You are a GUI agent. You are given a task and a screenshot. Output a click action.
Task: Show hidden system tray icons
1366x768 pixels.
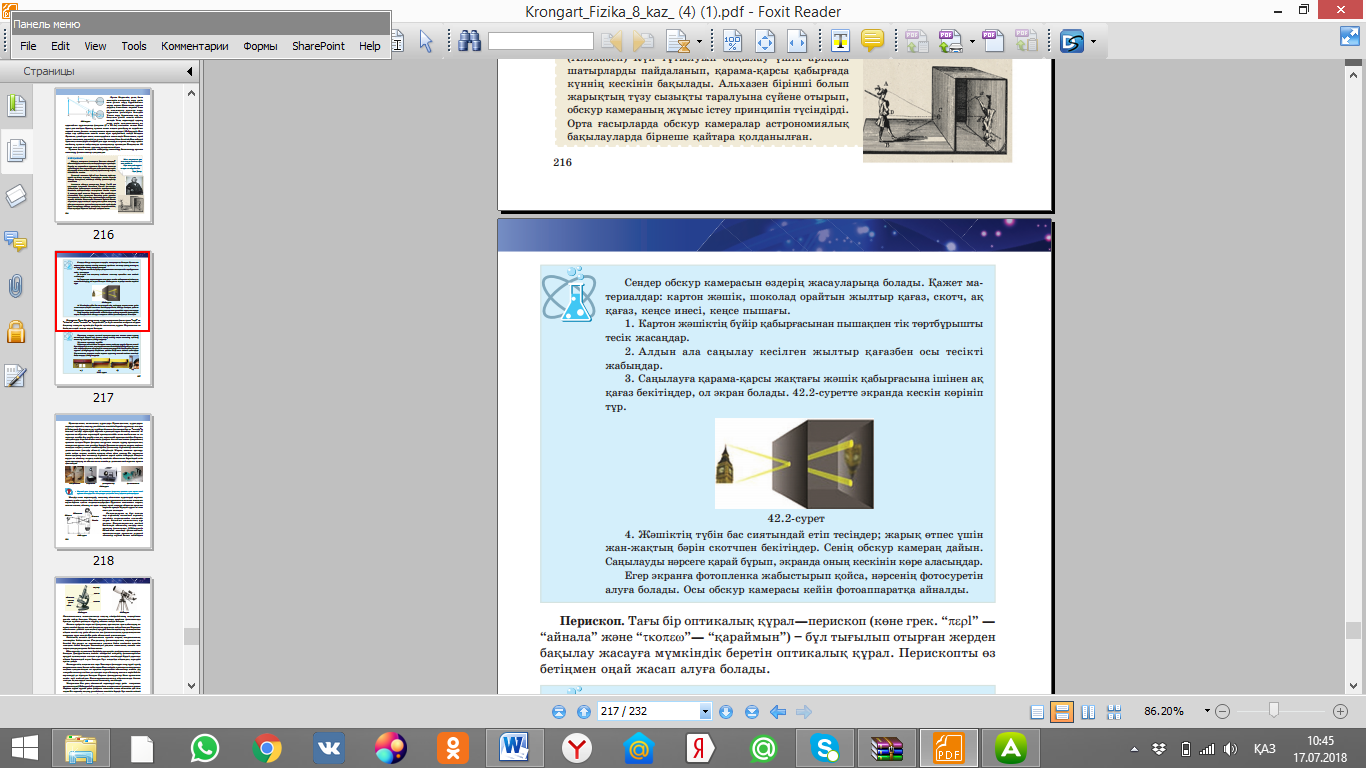1135,748
